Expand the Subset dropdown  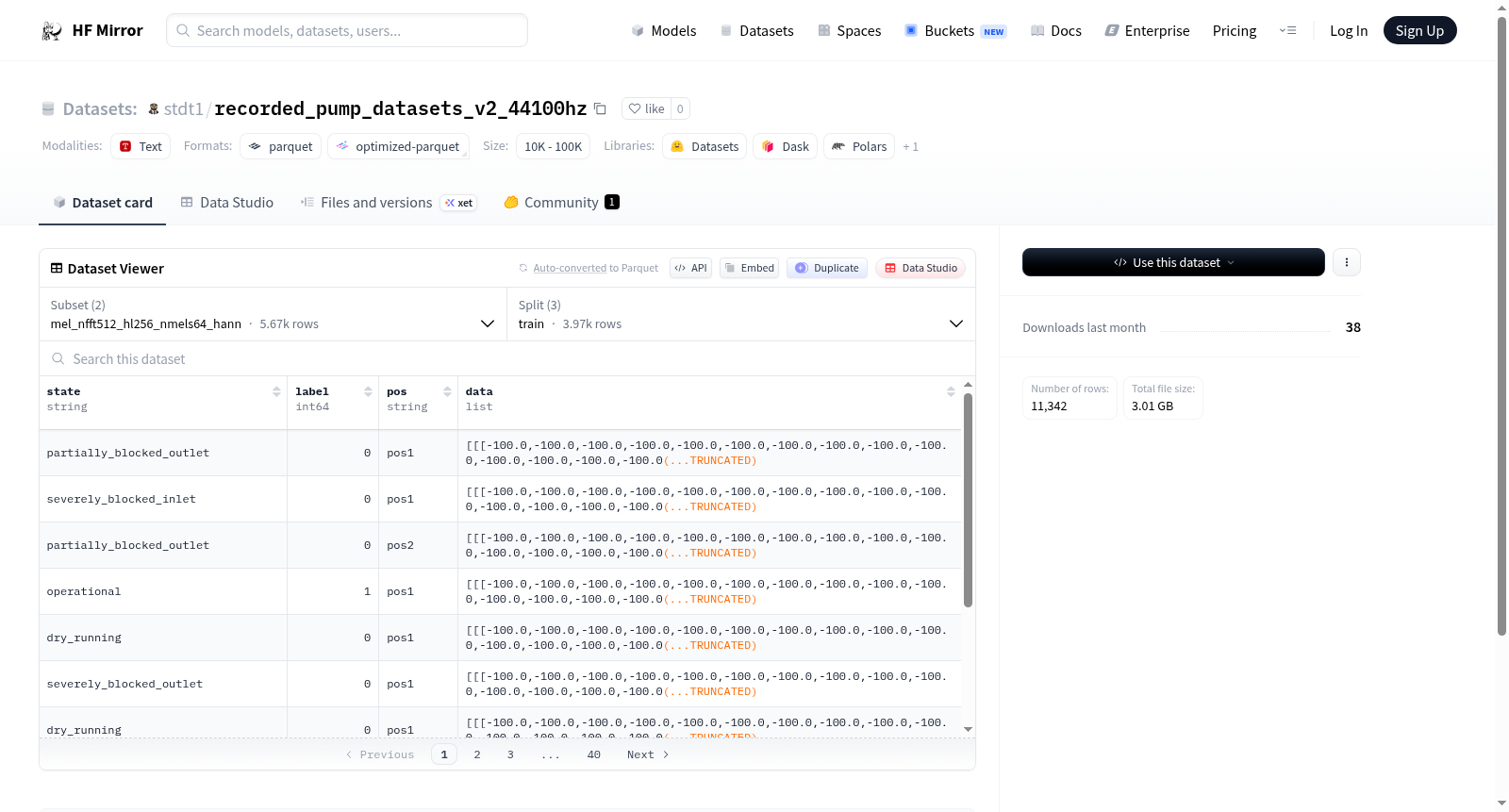273,314
